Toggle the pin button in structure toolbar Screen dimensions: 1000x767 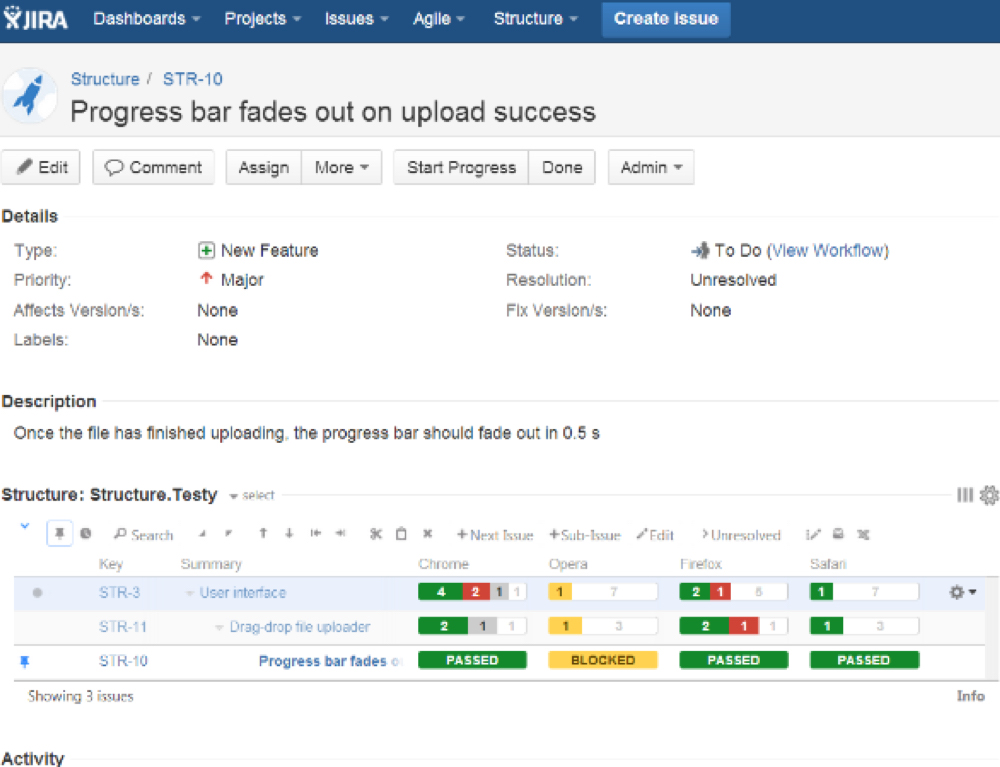coord(59,534)
